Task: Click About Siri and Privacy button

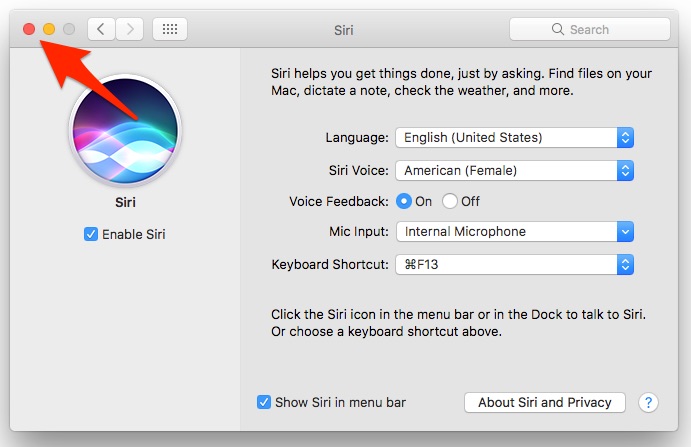Action: pos(545,402)
